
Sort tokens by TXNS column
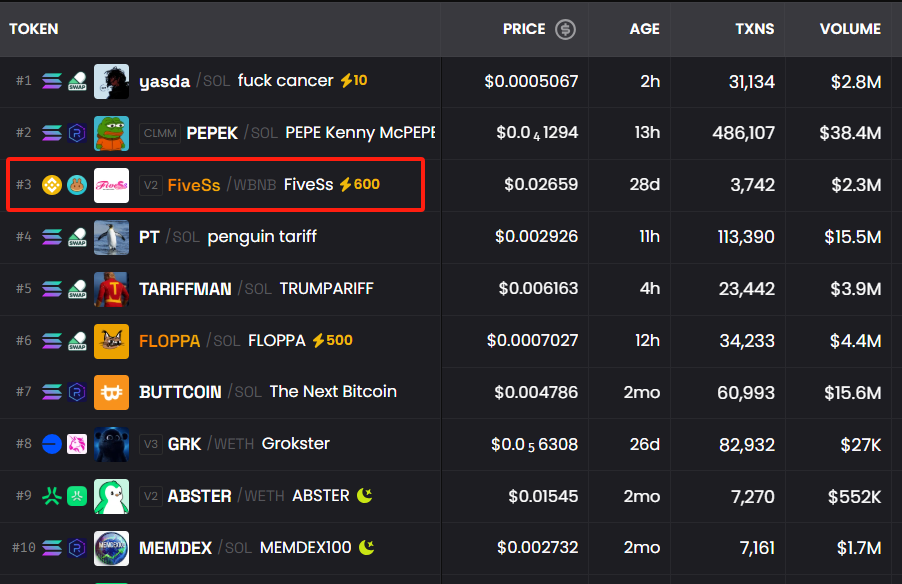pos(754,29)
